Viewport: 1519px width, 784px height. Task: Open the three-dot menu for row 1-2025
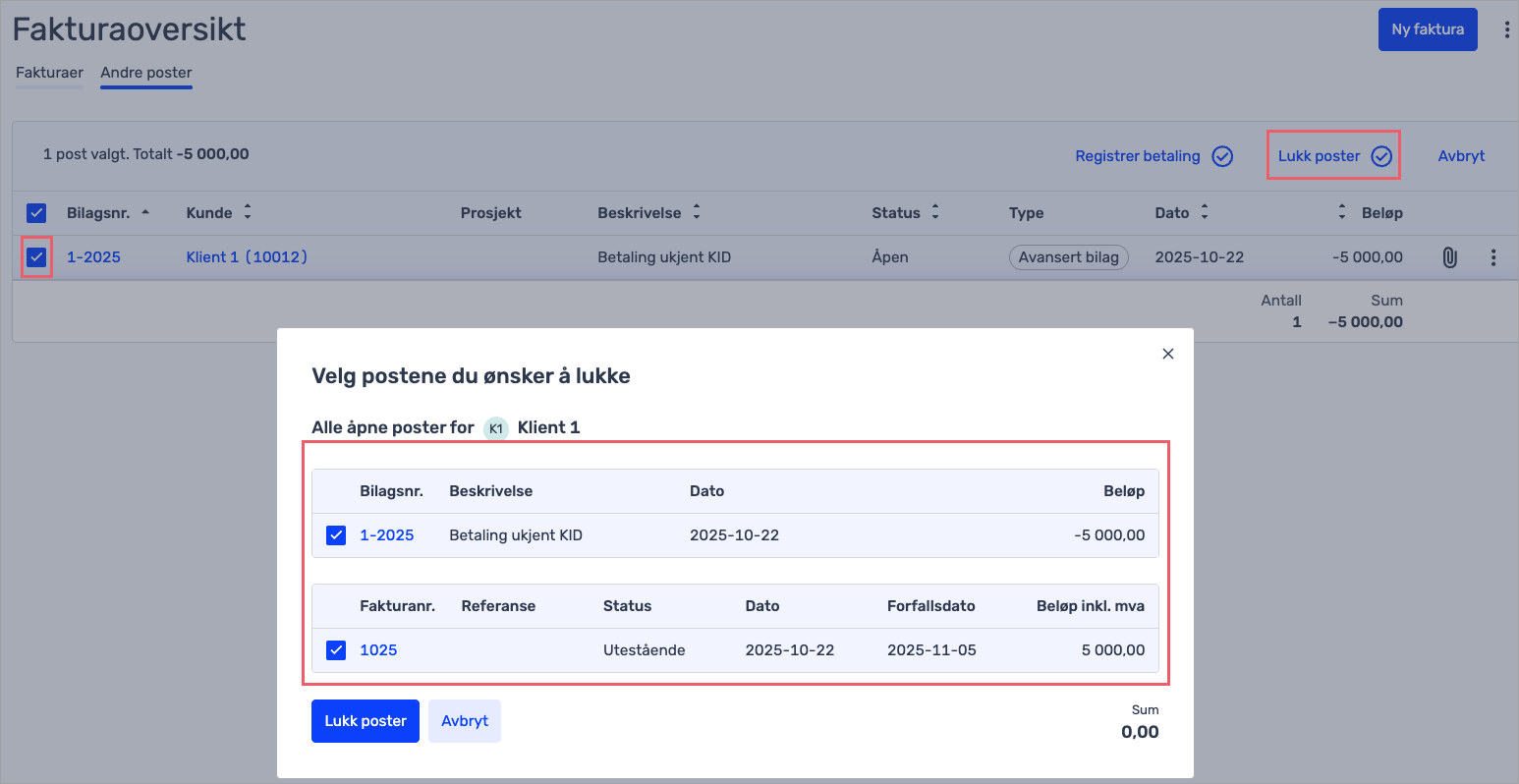[1492, 257]
